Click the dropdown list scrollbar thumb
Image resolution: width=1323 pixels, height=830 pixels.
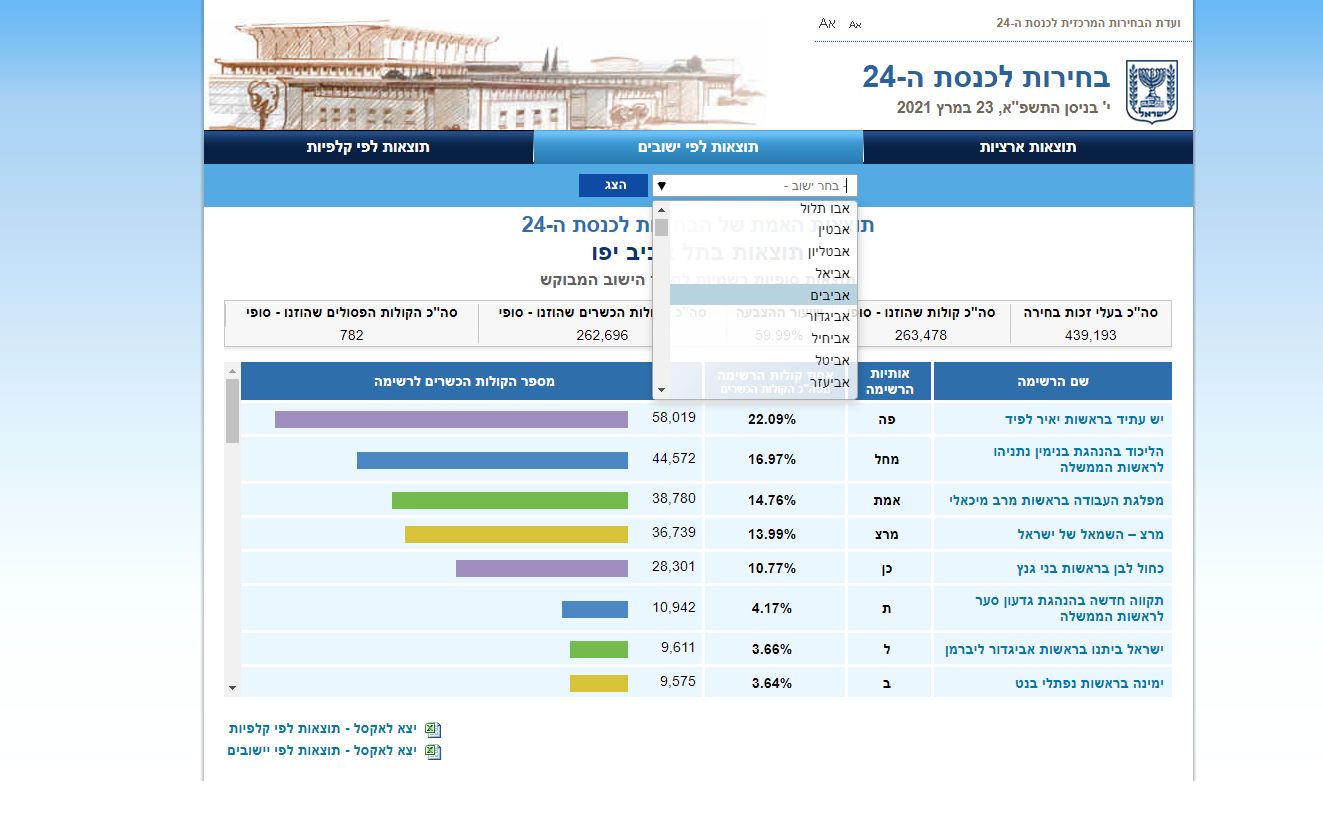[x=661, y=227]
